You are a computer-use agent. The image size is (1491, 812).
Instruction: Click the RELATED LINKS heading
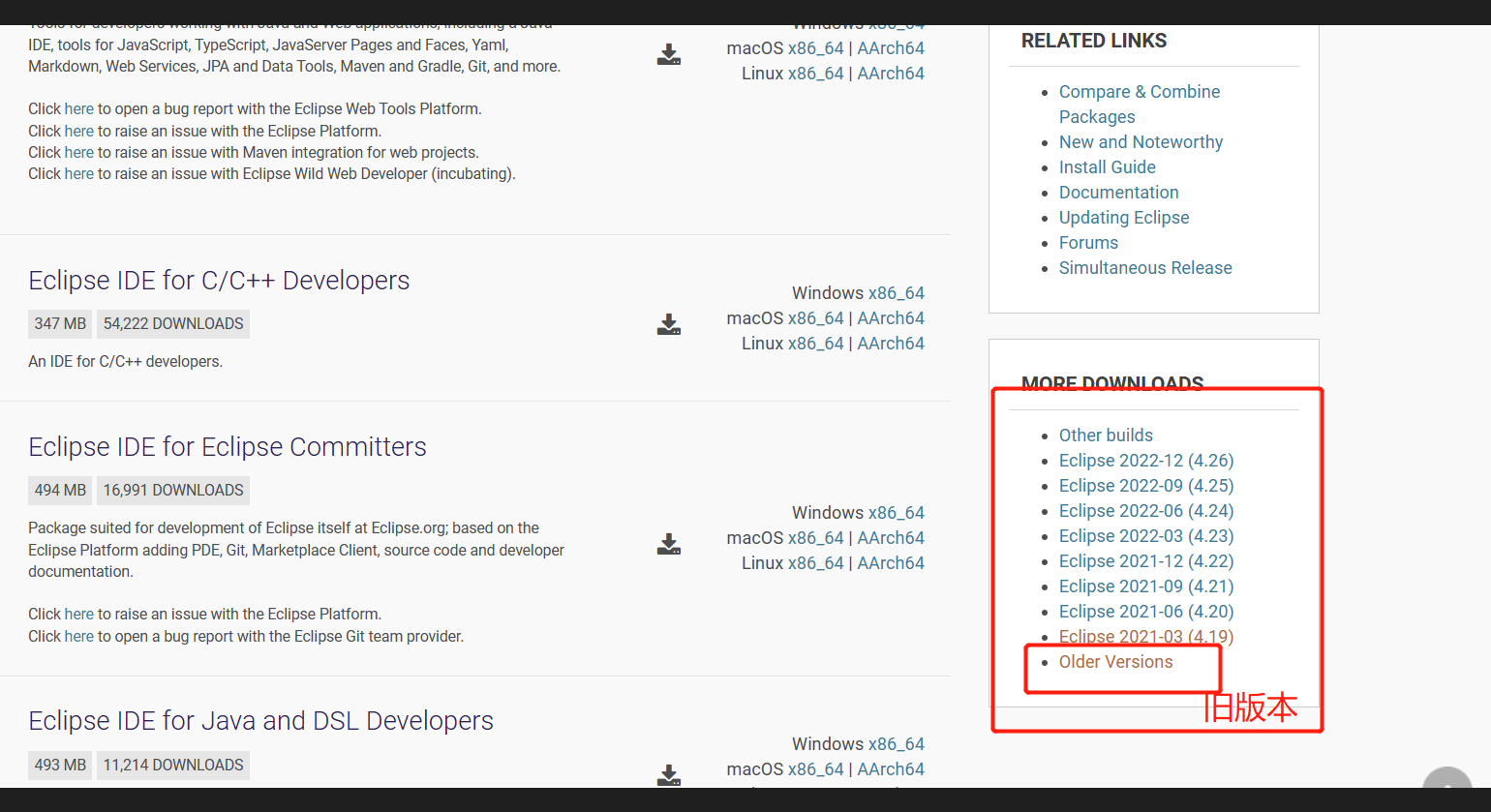click(1094, 41)
